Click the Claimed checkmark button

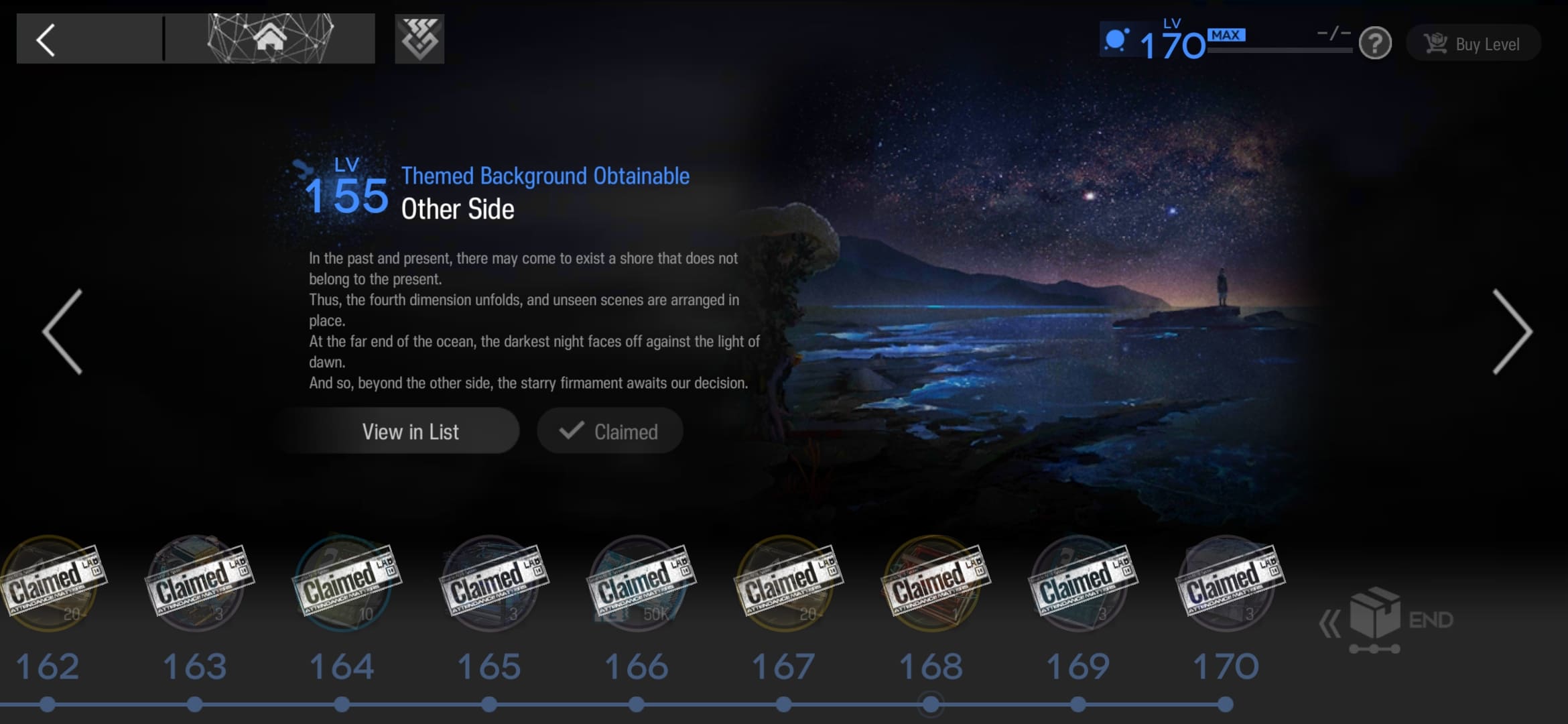[610, 431]
